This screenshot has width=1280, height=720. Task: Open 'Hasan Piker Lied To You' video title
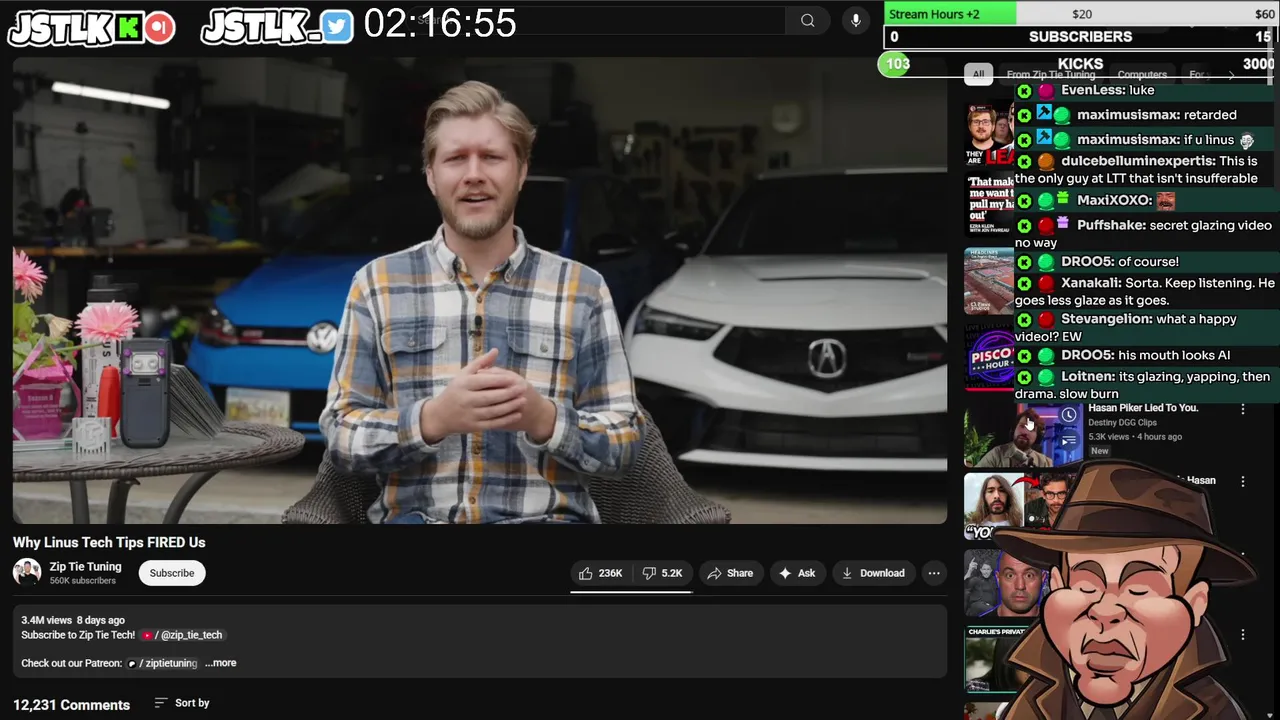tap(1143, 408)
